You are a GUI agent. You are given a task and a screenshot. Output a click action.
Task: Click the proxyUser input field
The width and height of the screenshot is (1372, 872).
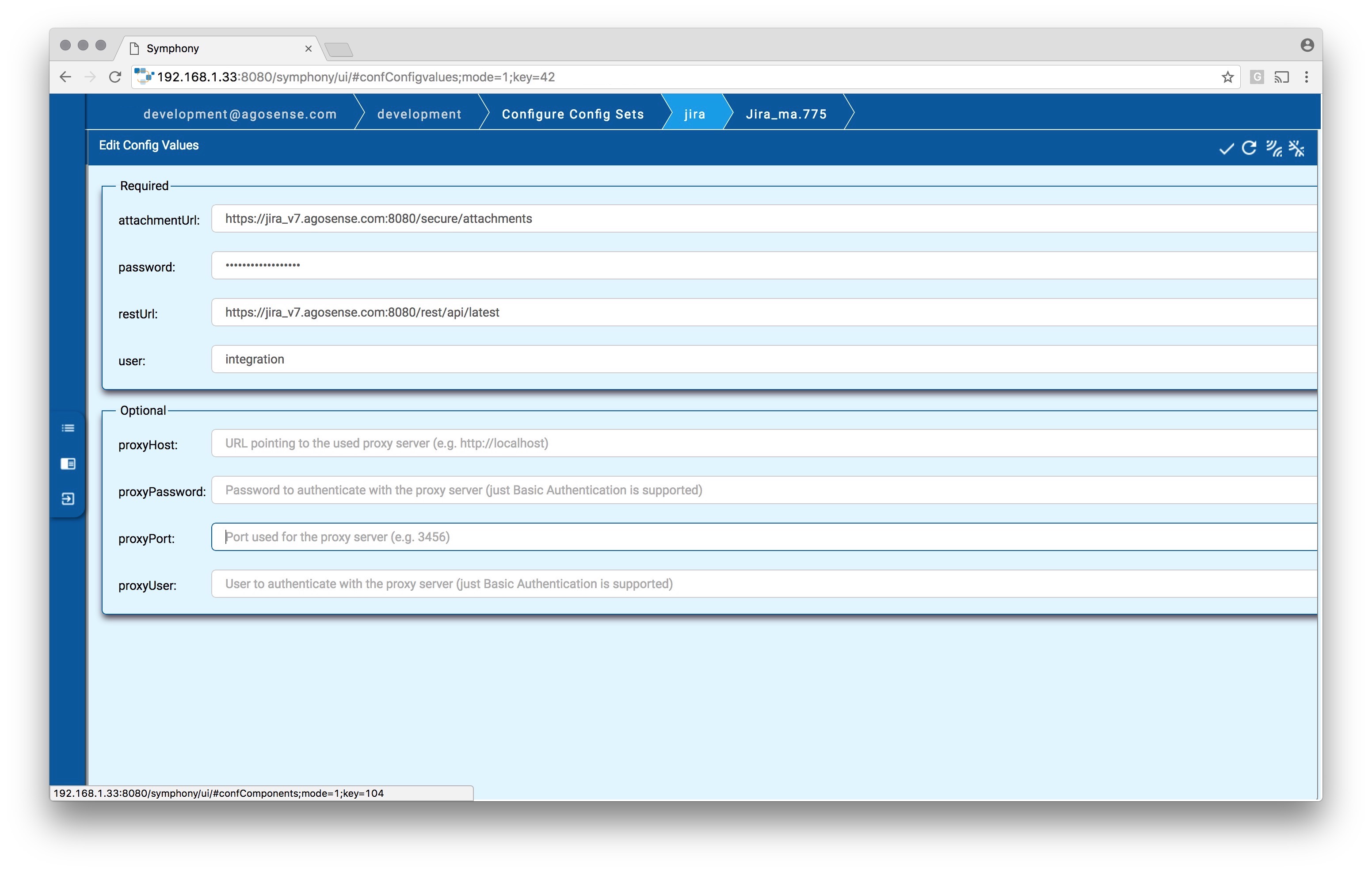pos(764,584)
